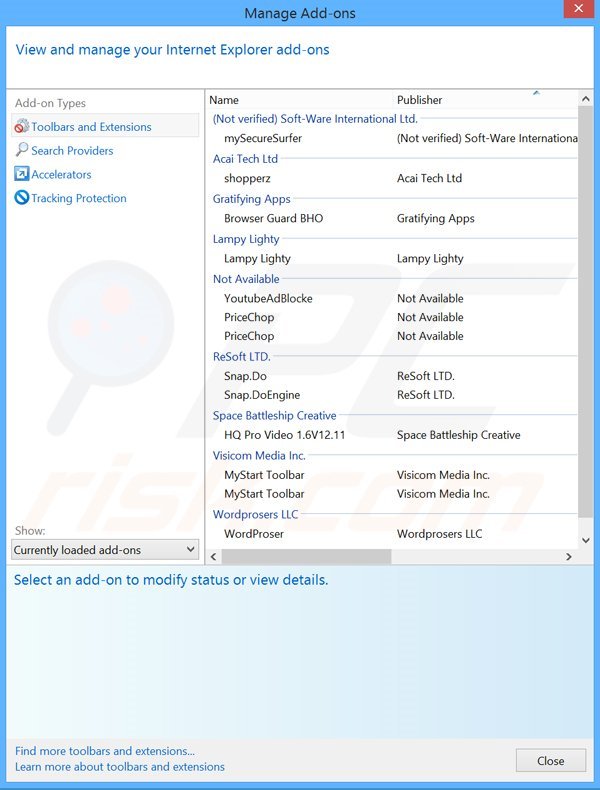Click the Wordprosers LLC publisher cell
The width and height of the screenshot is (600, 790).
439,534
